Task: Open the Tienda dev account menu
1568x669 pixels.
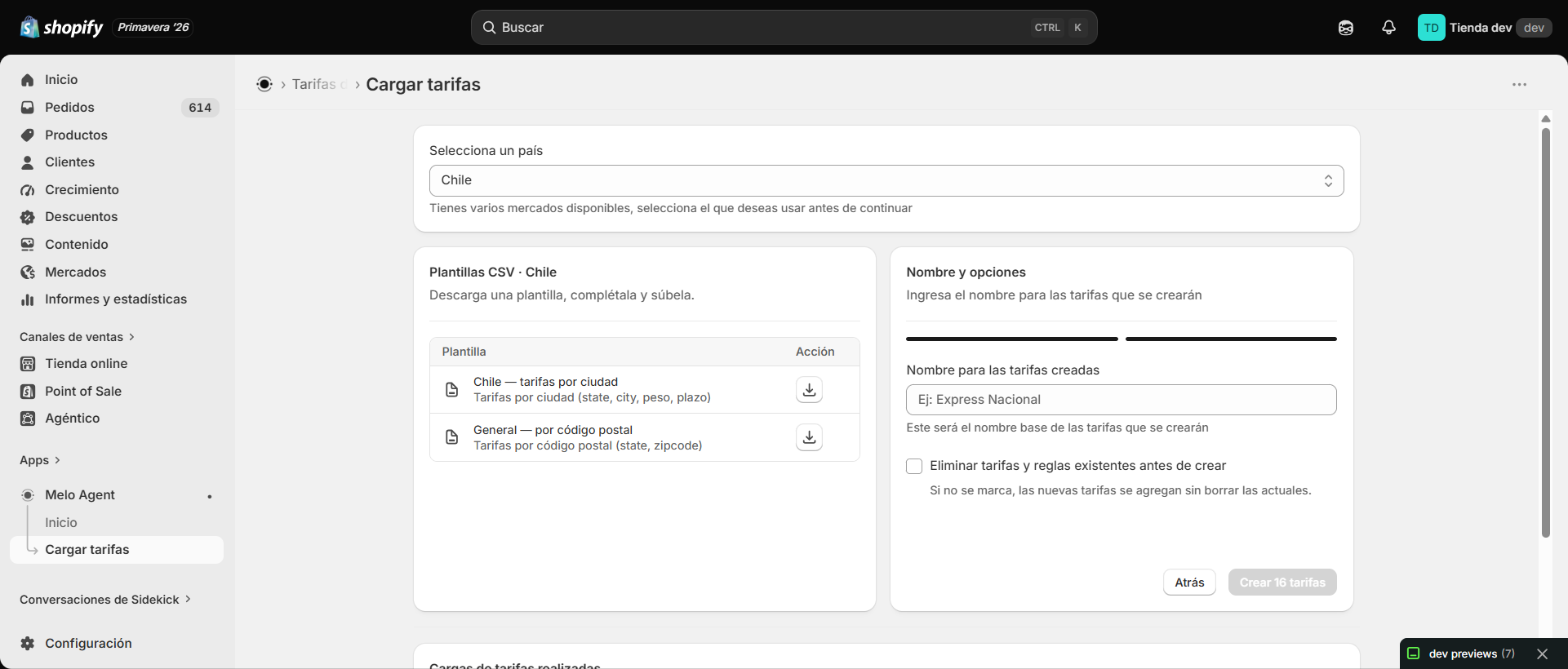Action: 1485,28
